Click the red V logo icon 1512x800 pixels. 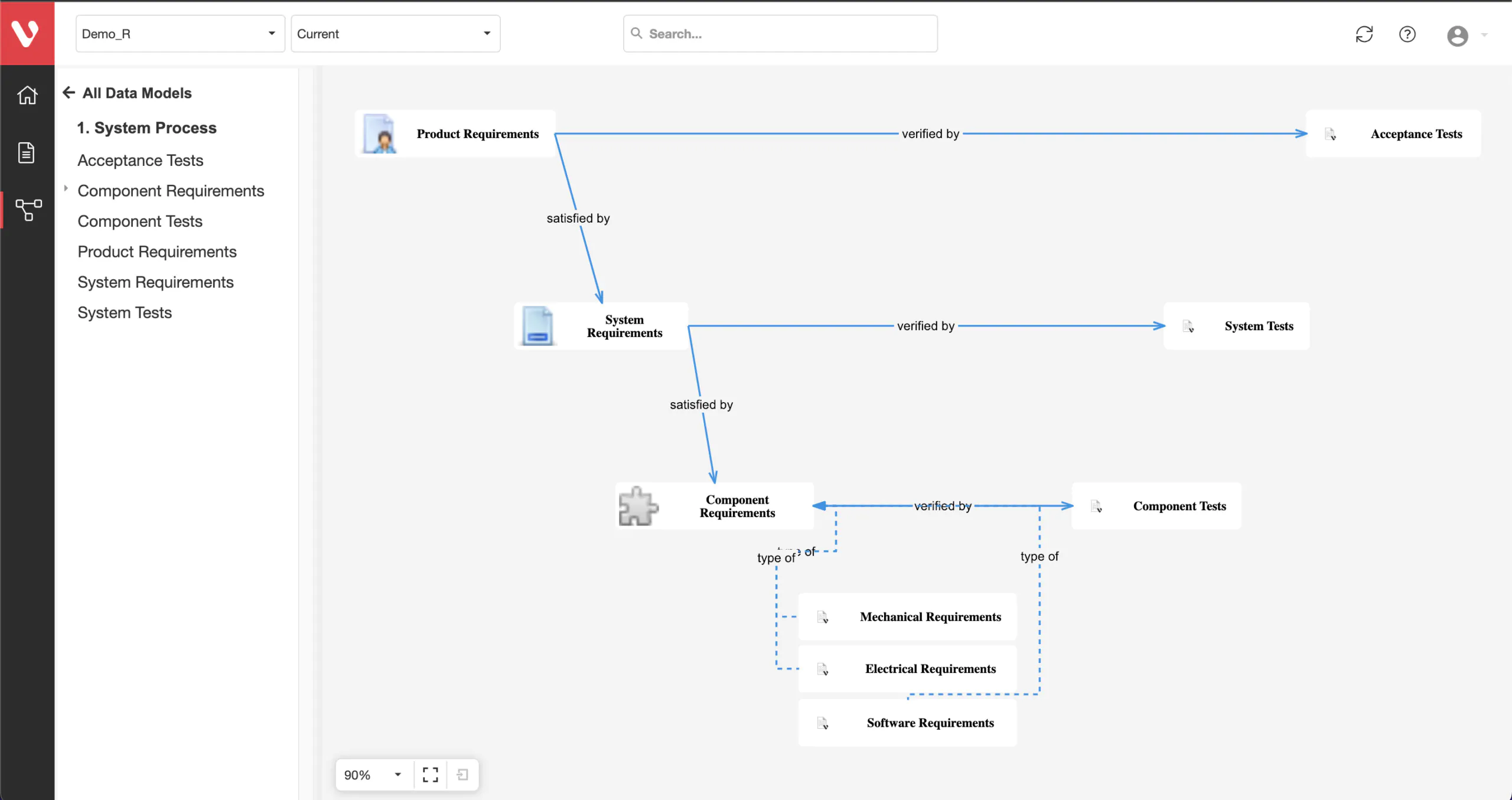[x=26, y=33]
